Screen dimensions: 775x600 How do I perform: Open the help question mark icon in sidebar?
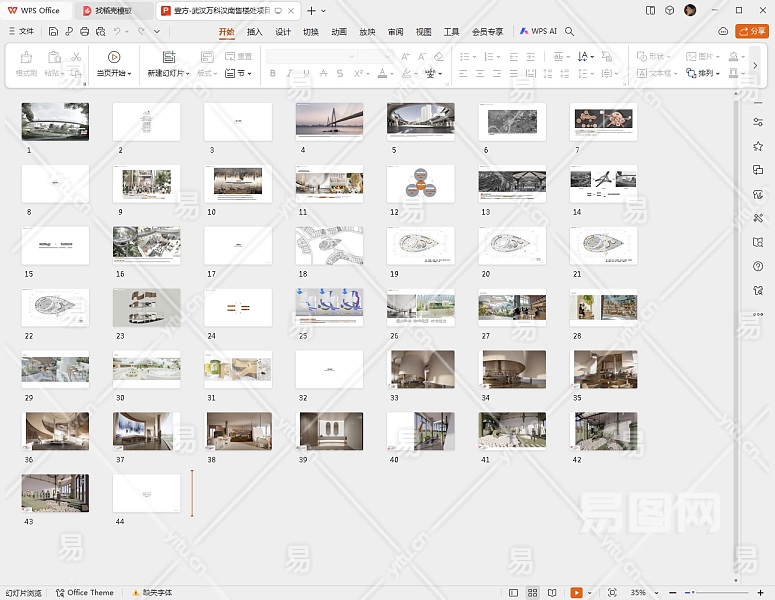click(x=758, y=266)
